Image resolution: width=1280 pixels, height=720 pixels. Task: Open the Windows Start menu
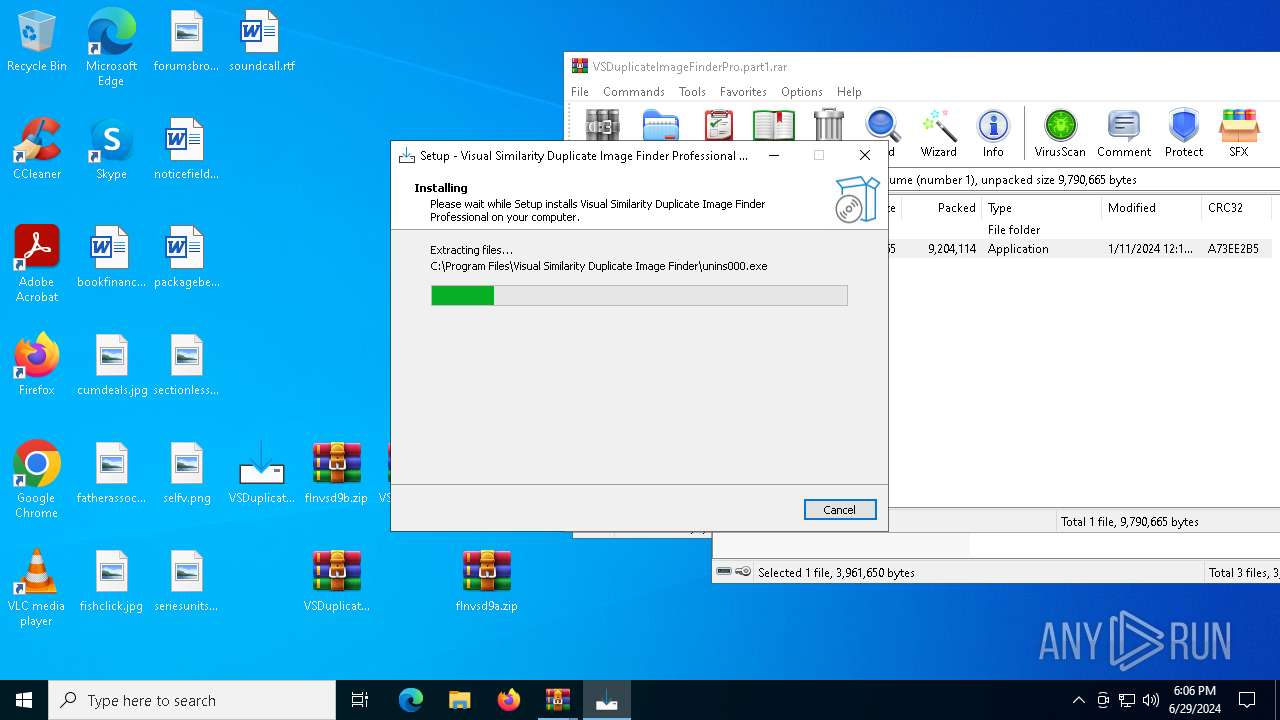(x=24, y=700)
